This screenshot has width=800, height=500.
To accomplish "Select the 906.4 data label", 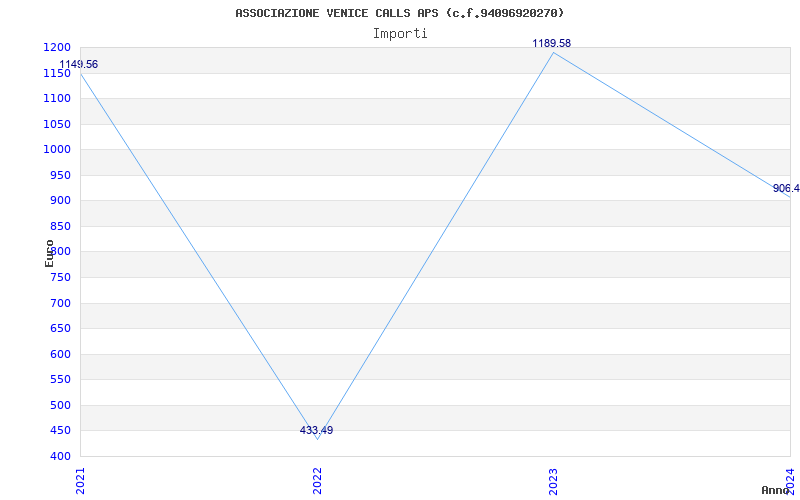I will [786, 188].
